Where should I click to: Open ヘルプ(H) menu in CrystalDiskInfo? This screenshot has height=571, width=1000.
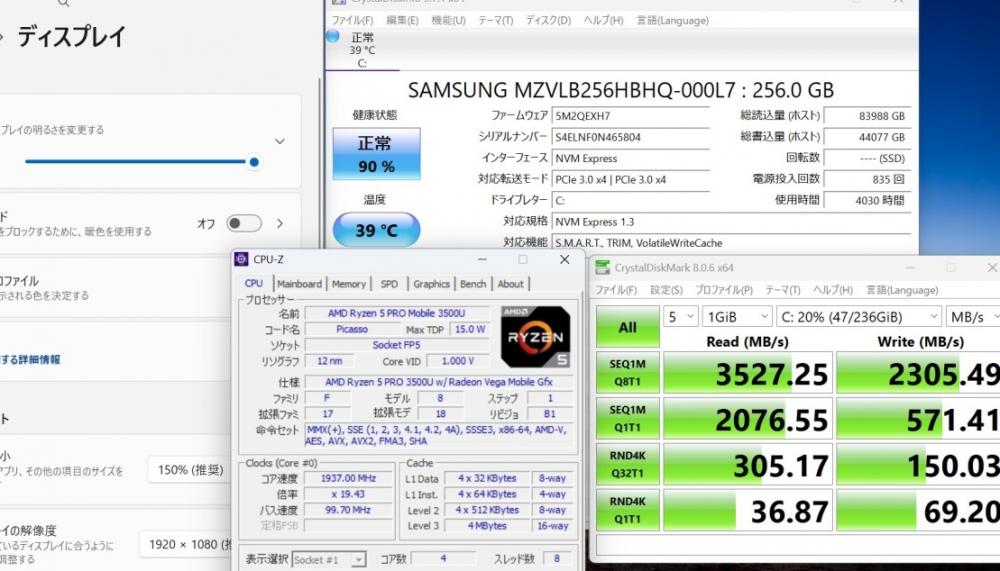click(603, 20)
